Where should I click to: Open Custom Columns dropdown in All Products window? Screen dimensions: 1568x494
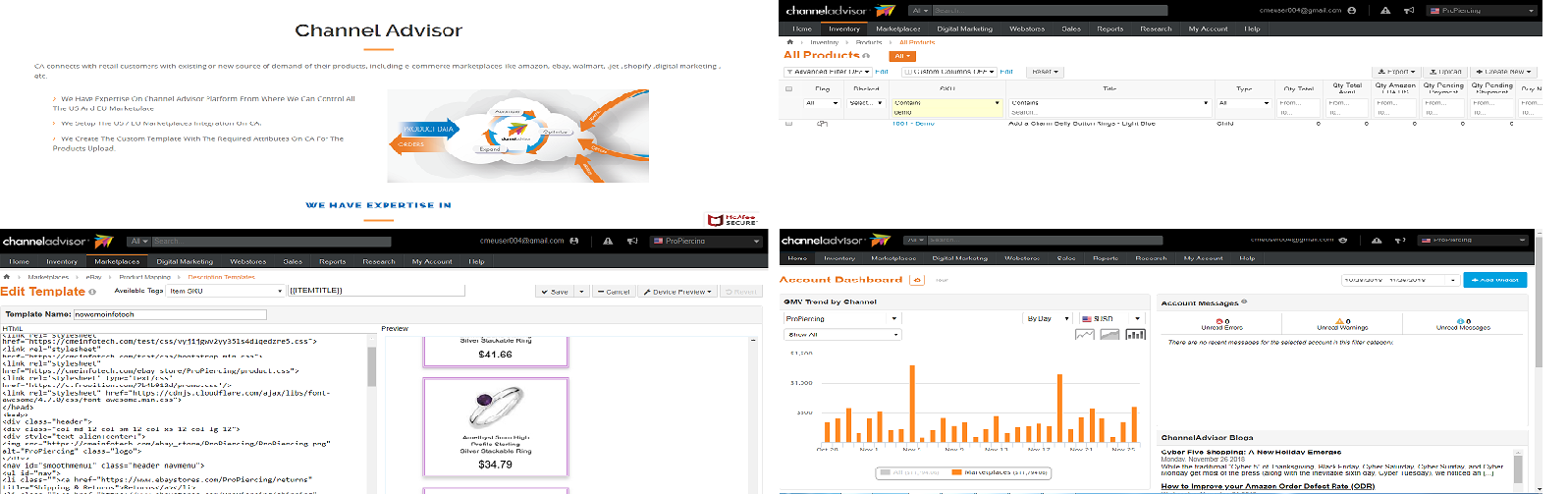950,72
